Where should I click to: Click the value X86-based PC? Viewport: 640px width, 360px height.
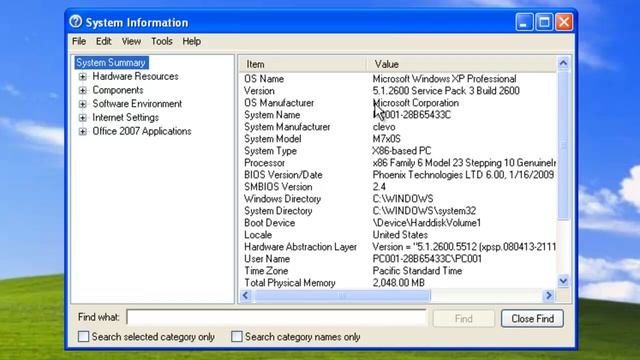coord(402,151)
